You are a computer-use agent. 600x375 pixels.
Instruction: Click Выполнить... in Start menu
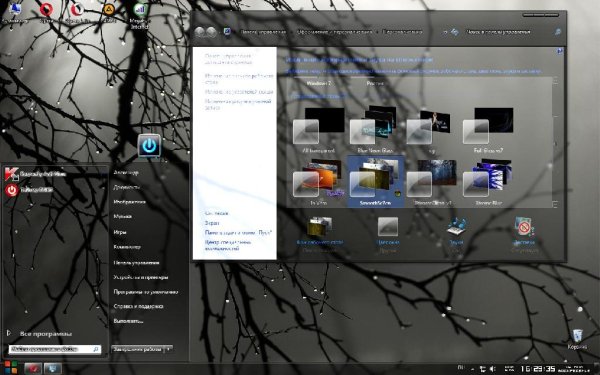point(128,321)
